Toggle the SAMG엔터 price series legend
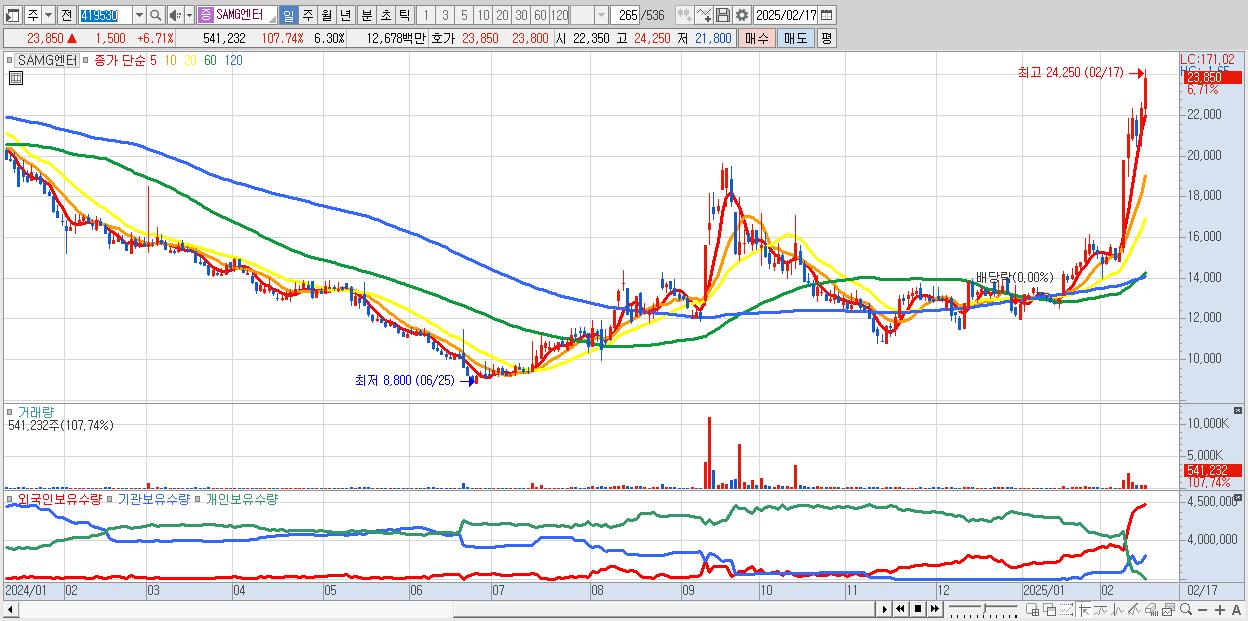Viewport: 1248px width, 621px height. click(46, 60)
